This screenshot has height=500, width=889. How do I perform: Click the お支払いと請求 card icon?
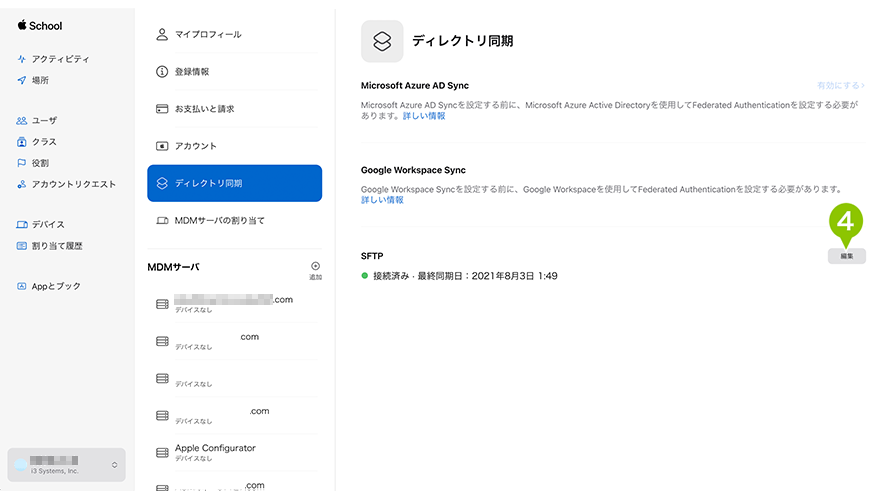pos(162,109)
